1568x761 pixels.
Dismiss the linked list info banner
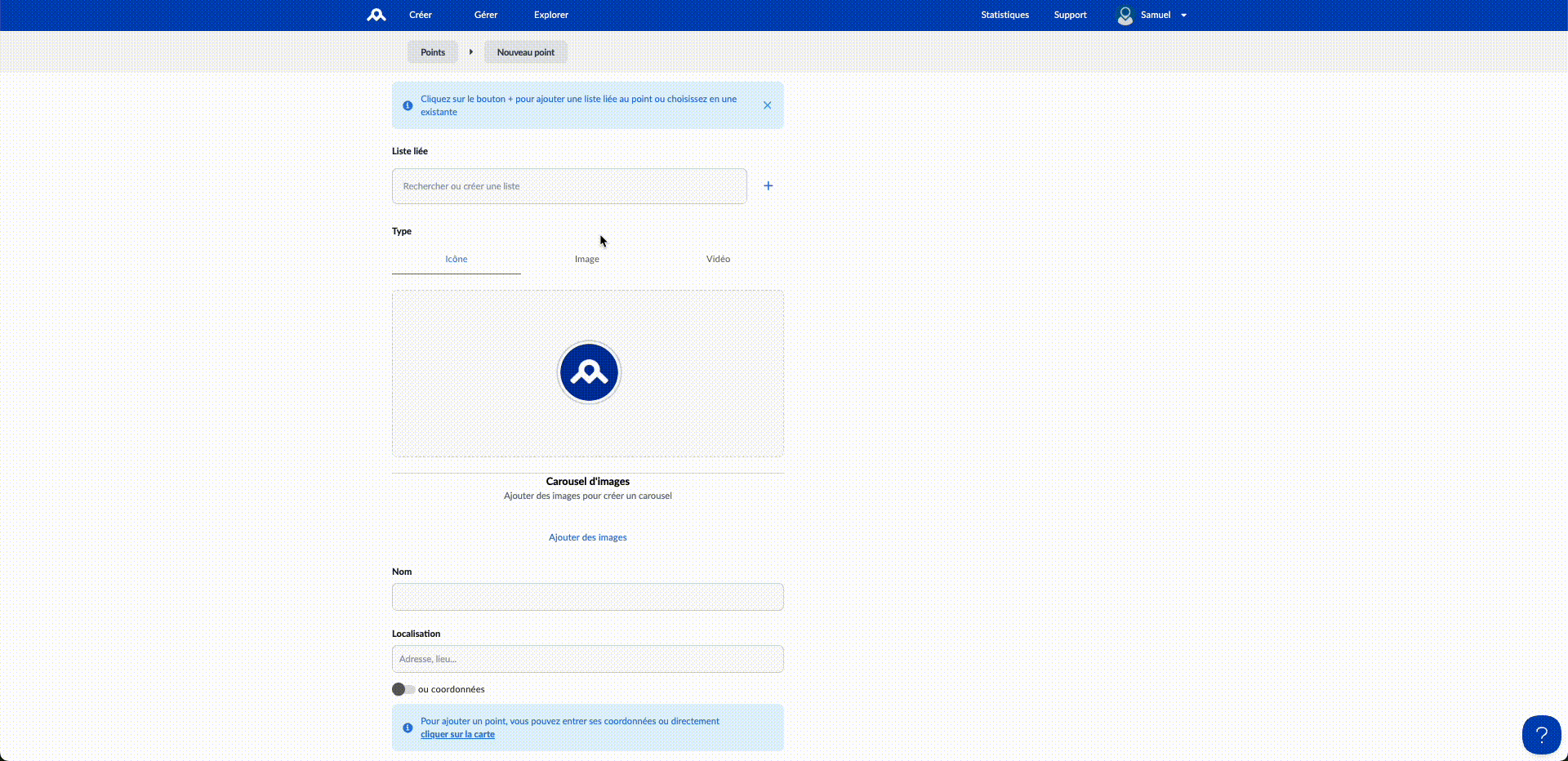(768, 105)
